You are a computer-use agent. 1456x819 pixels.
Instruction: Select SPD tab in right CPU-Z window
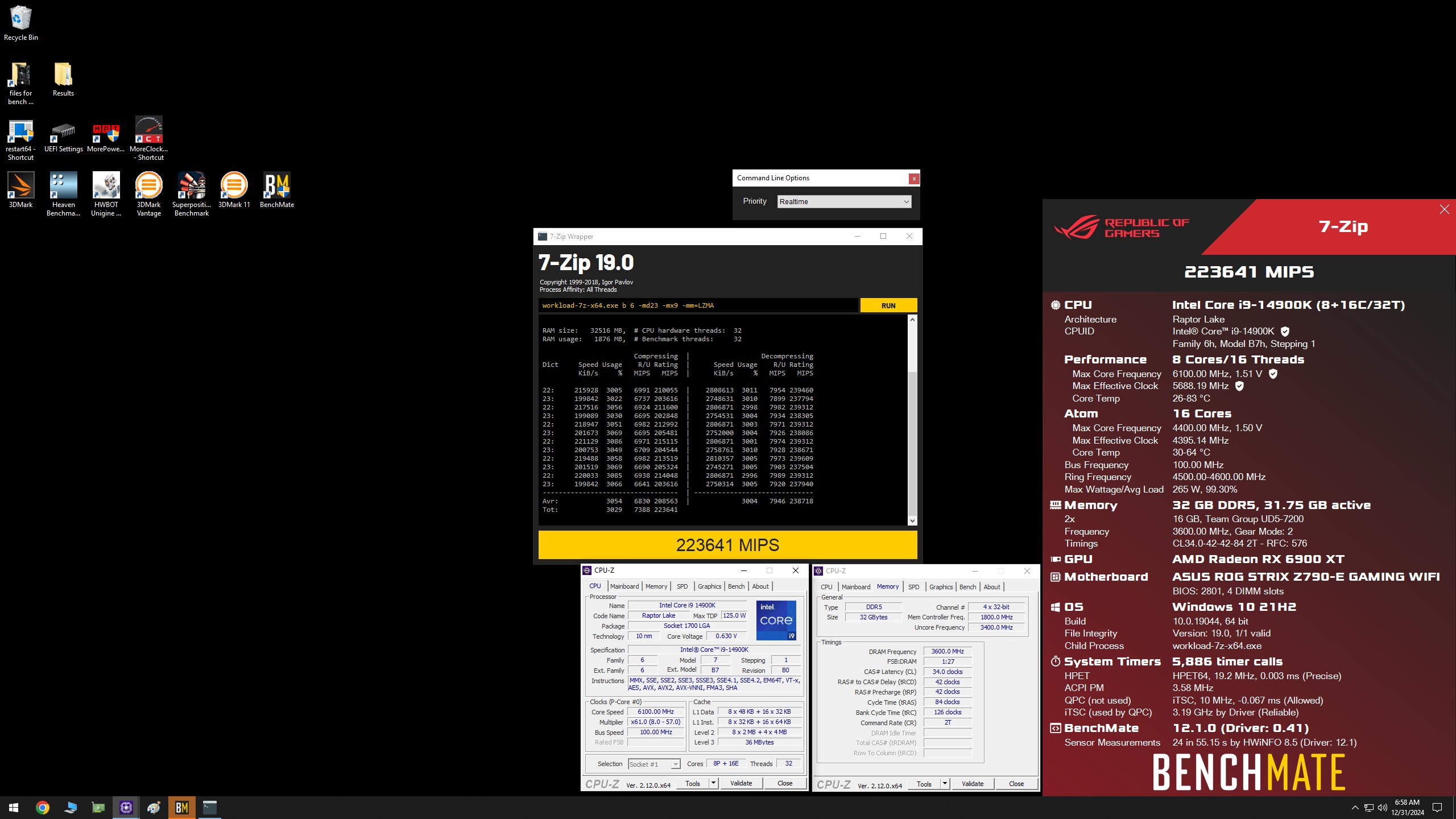(913, 587)
